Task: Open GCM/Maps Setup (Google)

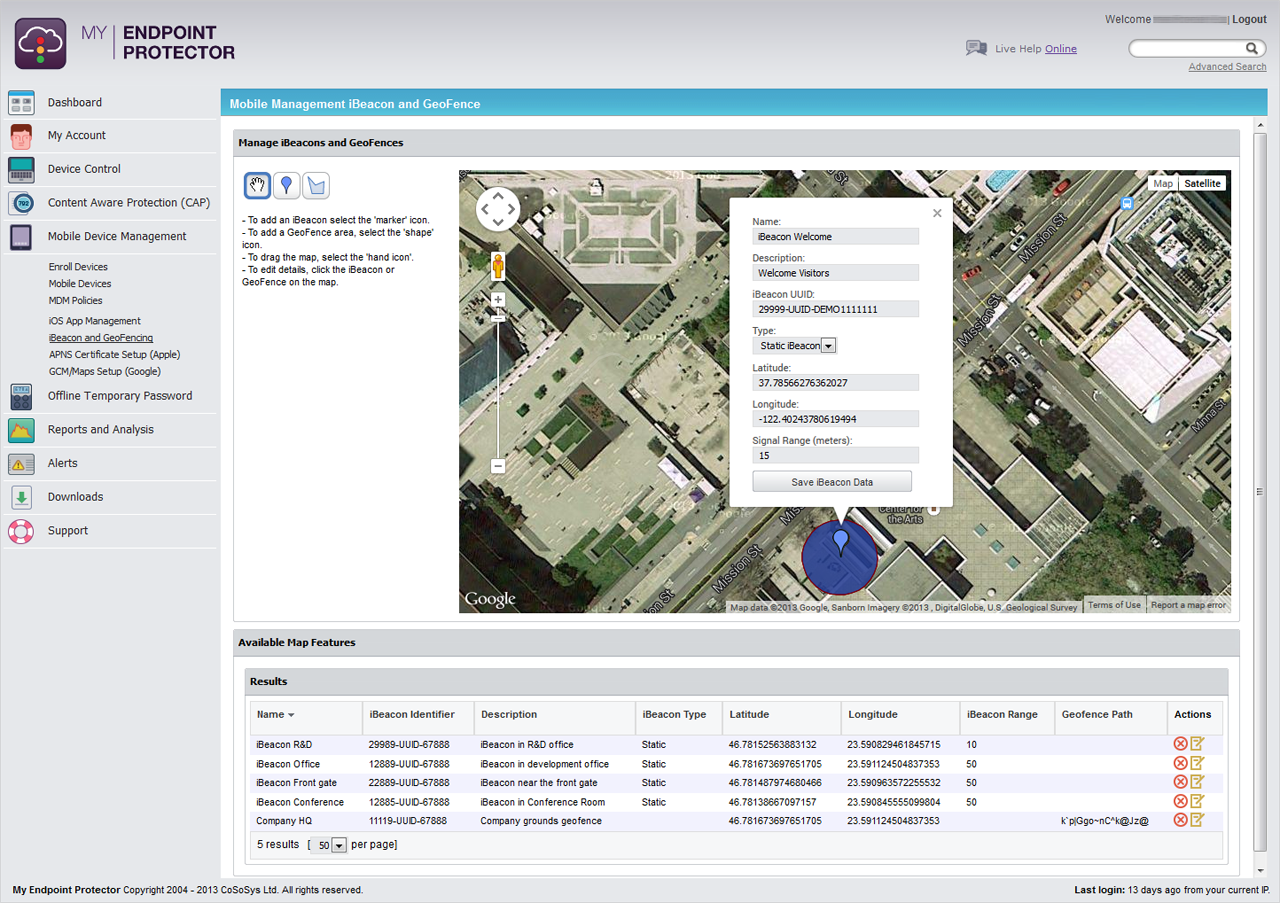Action: point(105,372)
